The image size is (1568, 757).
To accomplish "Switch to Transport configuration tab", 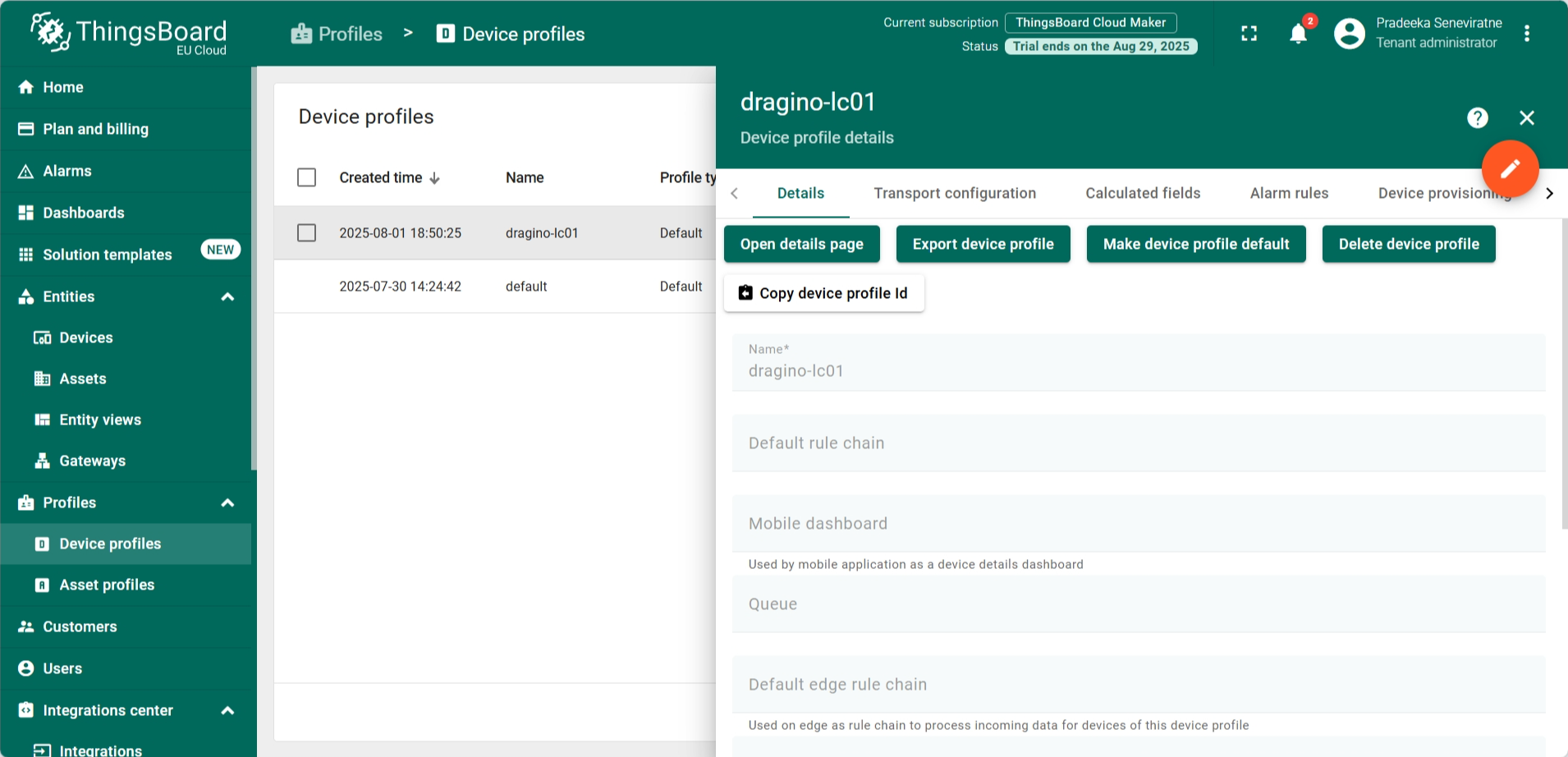I will coord(955,194).
